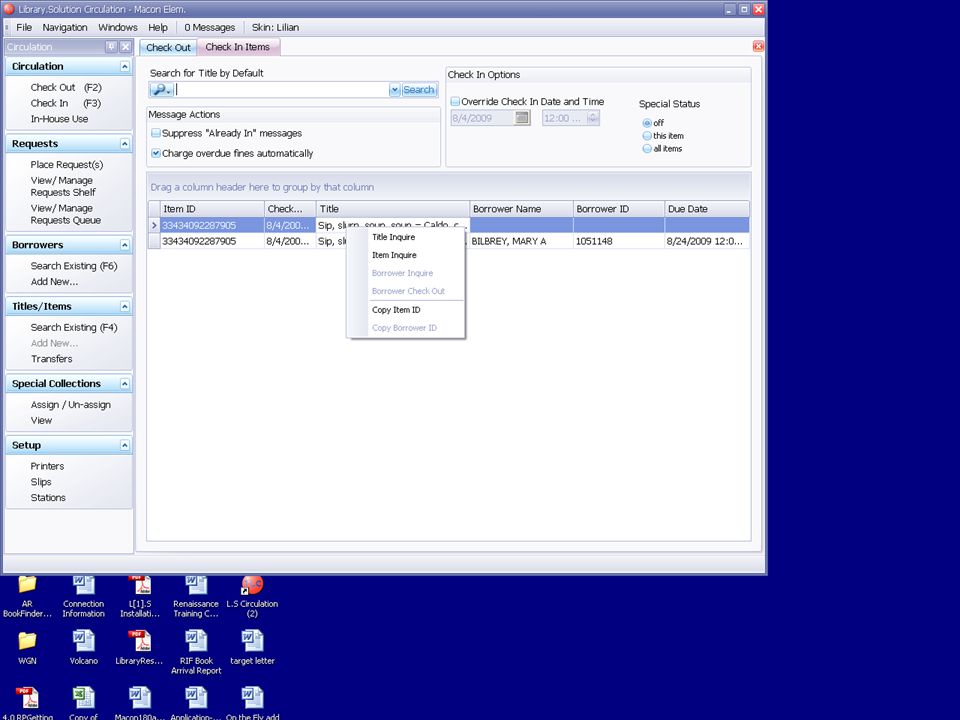
Task: Close the Check In Items tab
Action: pyautogui.click(x=758, y=47)
